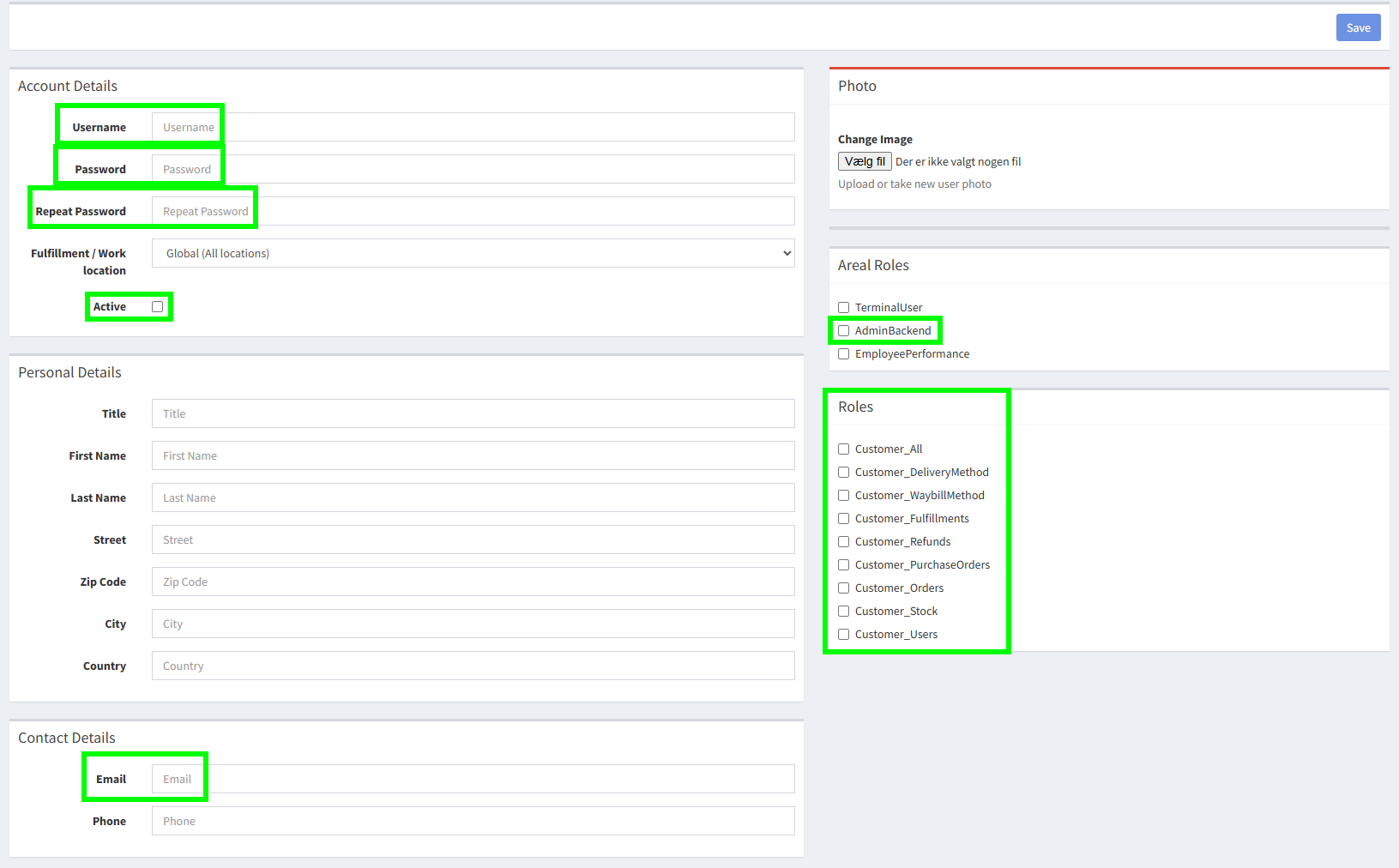Image resolution: width=1399 pixels, height=868 pixels.
Task: Toggle the Customer_Stock role checkbox
Action: (844, 612)
